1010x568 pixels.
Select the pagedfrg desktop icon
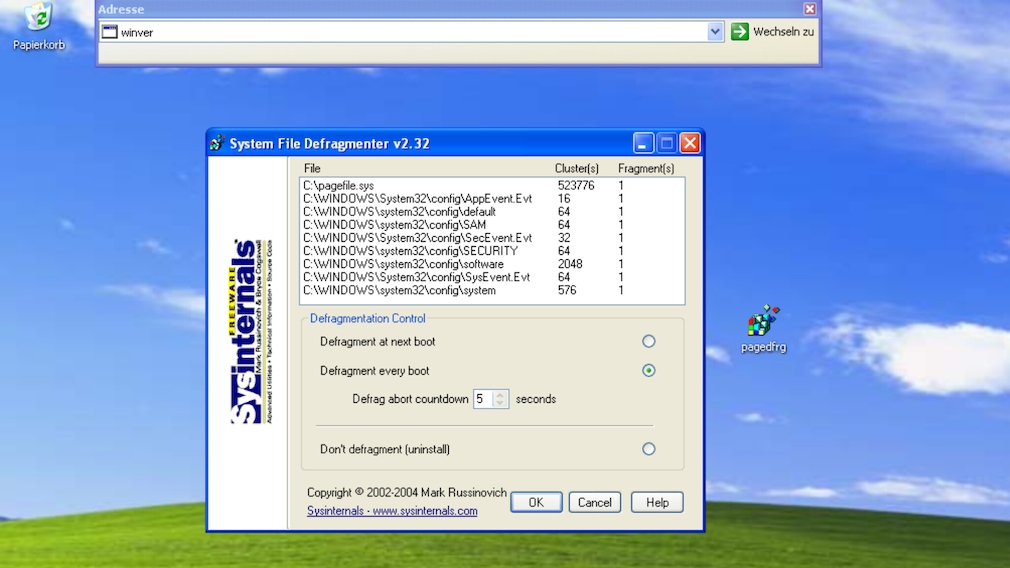763,328
